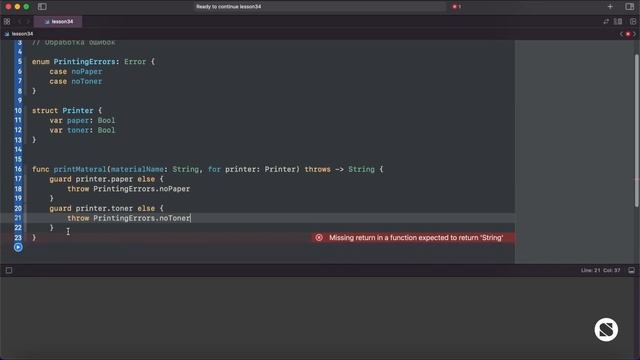Open the related items grid icon
The width and height of the screenshot is (640, 360).
pyautogui.click(x=7, y=21)
